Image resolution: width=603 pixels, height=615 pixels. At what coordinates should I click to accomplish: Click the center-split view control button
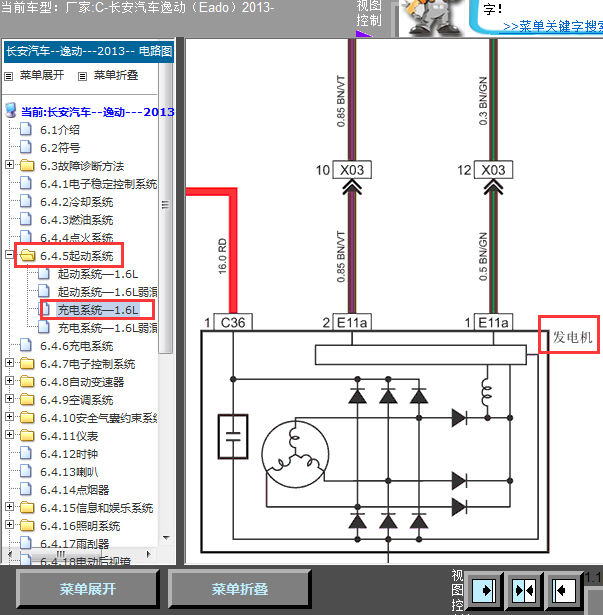pyautogui.click(x=524, y=590)
